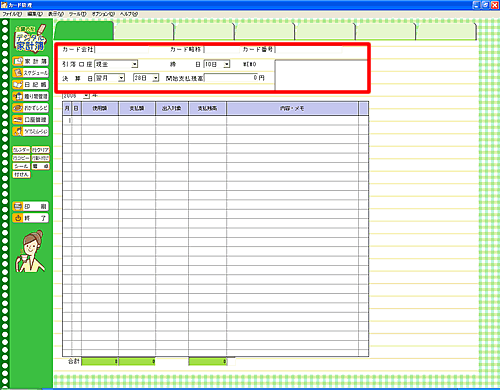
Task: Open the おかずレシピ recipe section
Action: (x=30, y=108)
